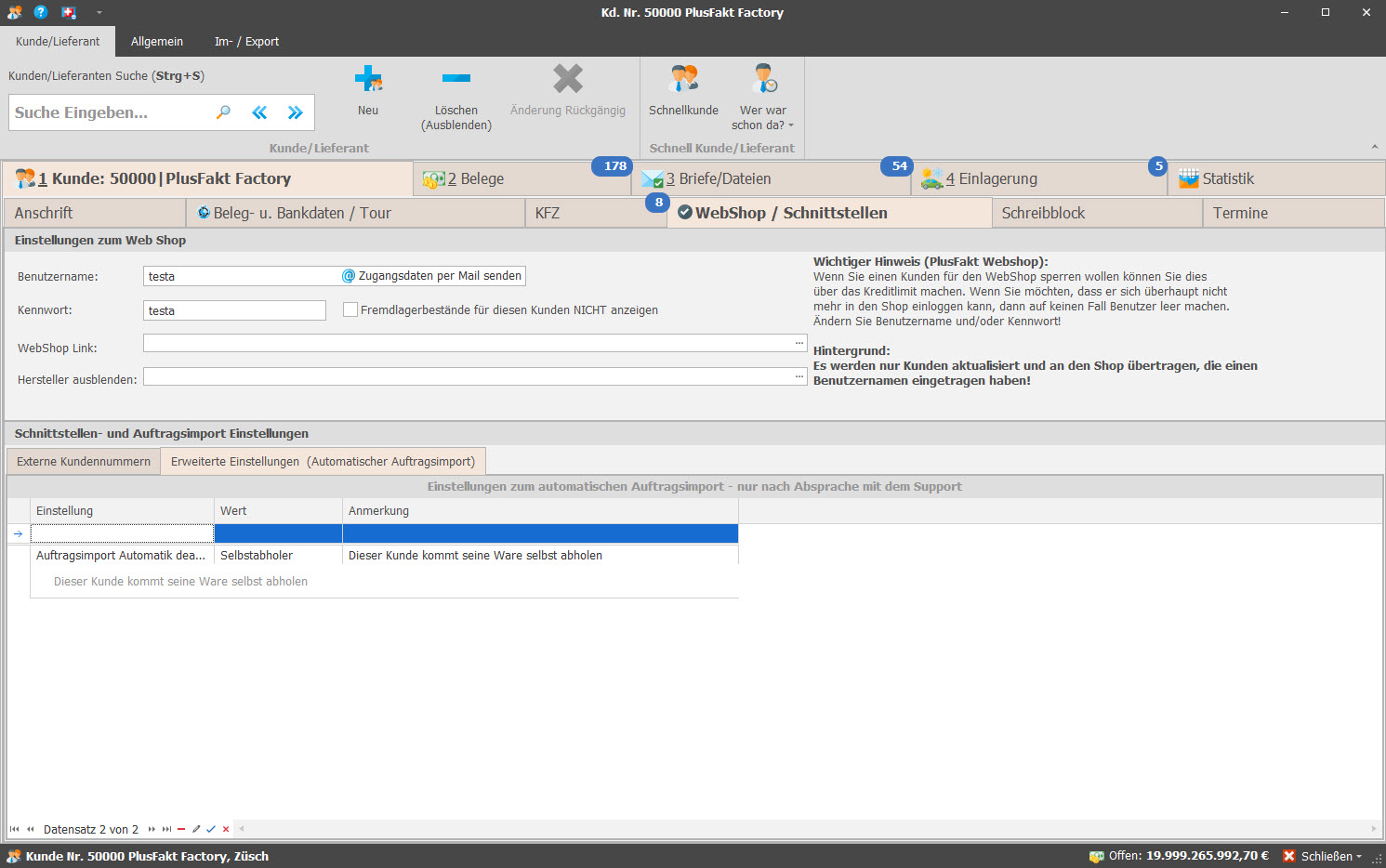Jump to the last record in the navigator

pyautogui.click(x=166, y=829)
